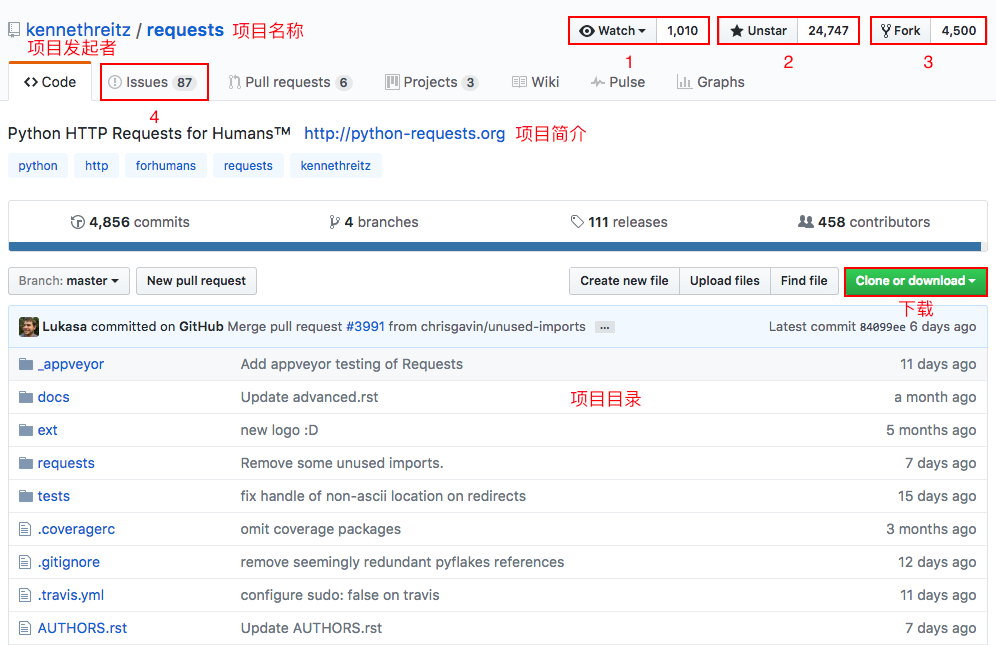Open the docs folder
The height and width of the screenshot is (645, 996).
click(53, 397)
